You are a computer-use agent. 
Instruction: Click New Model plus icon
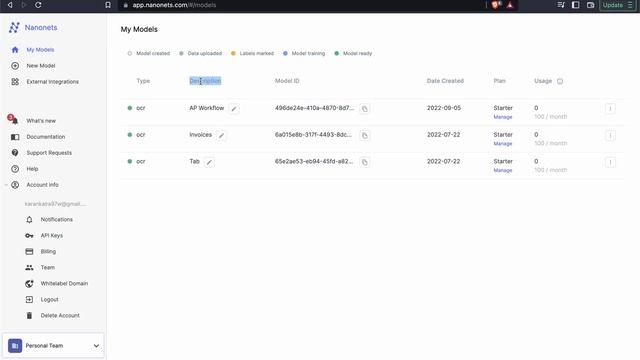(15, 66)
